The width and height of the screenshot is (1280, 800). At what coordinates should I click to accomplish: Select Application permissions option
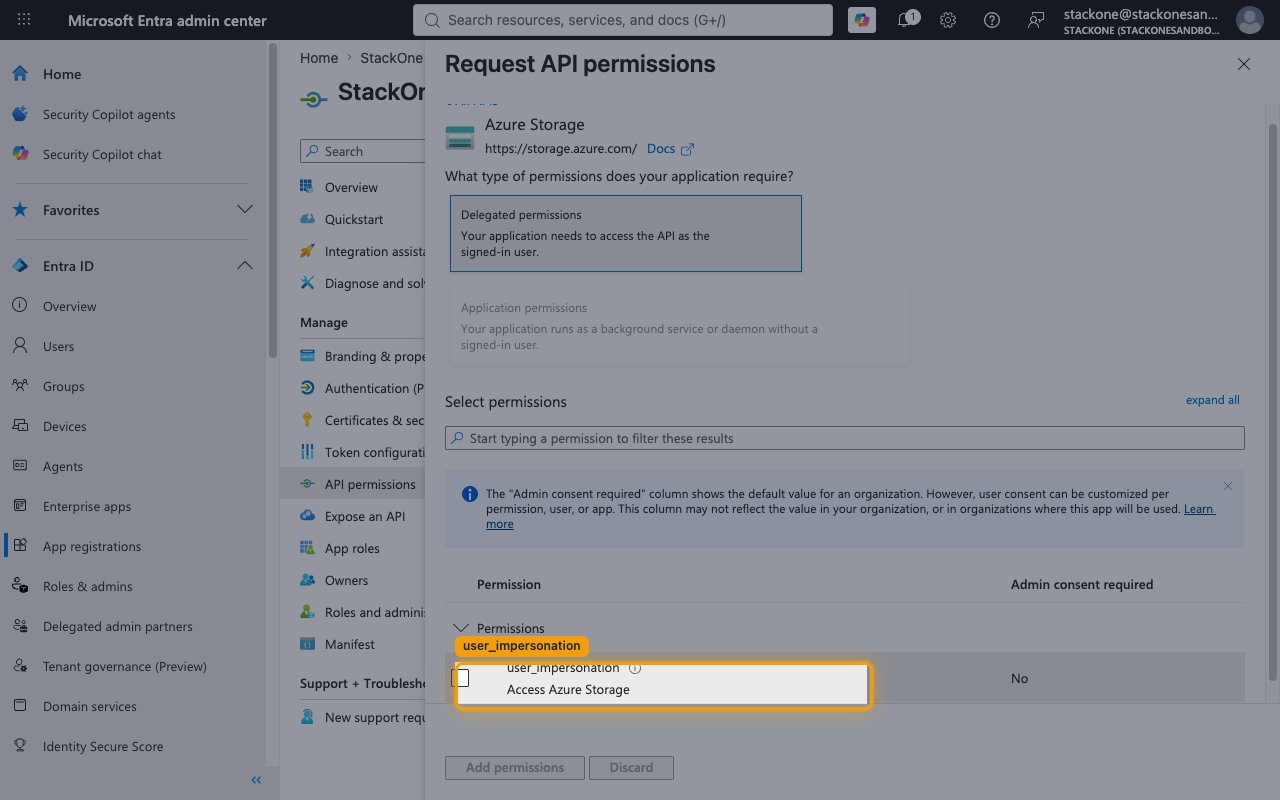coord(680,326)
